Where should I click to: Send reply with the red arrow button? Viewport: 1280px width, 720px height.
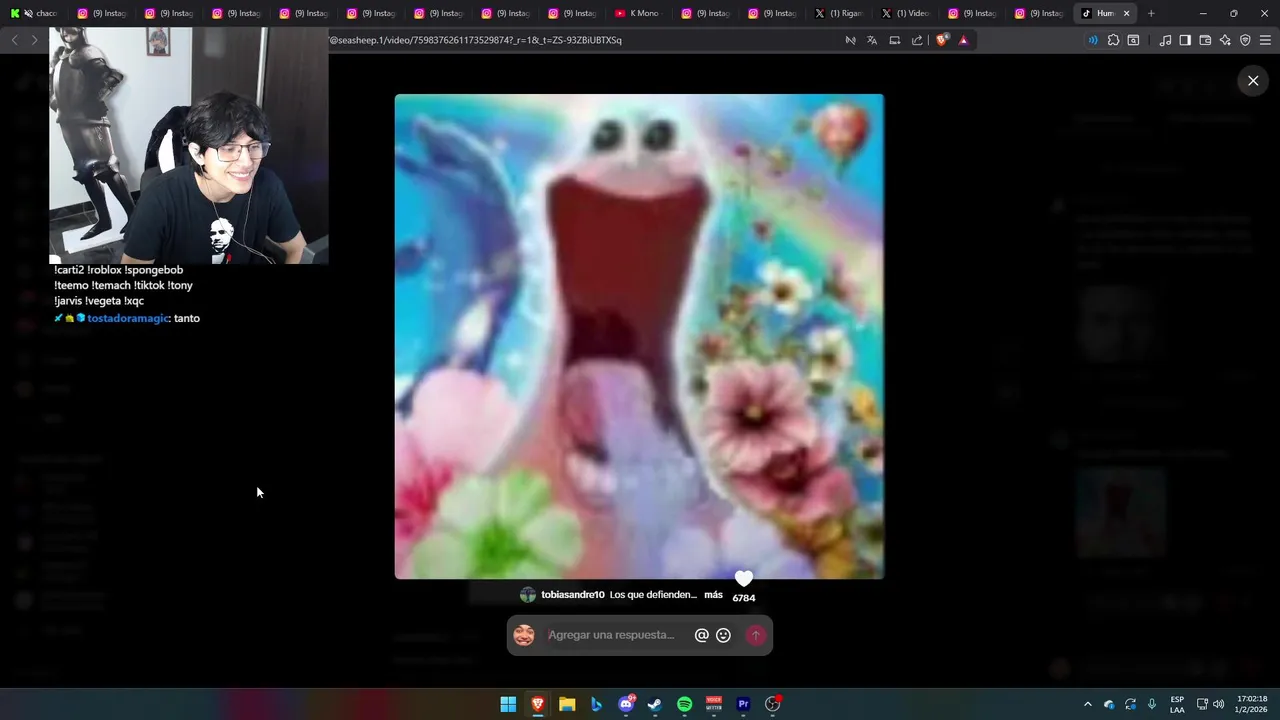(756, 635)
